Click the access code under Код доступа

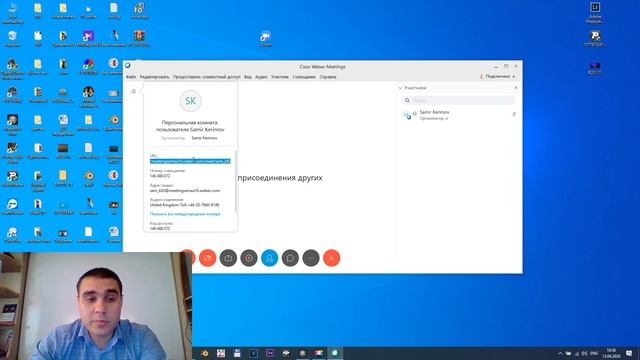click(160, 229)
